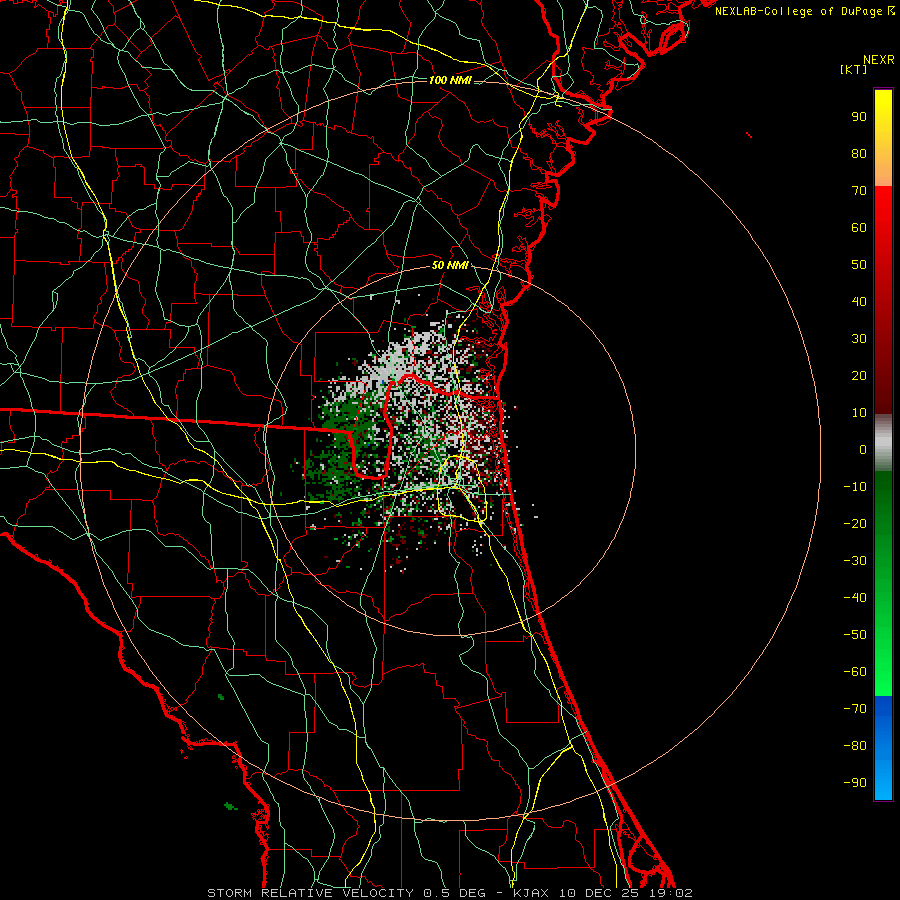Viewport: 900px width, 900px height.
Task: Click the -80 value on velocity scale
Action: click(855, 746)
